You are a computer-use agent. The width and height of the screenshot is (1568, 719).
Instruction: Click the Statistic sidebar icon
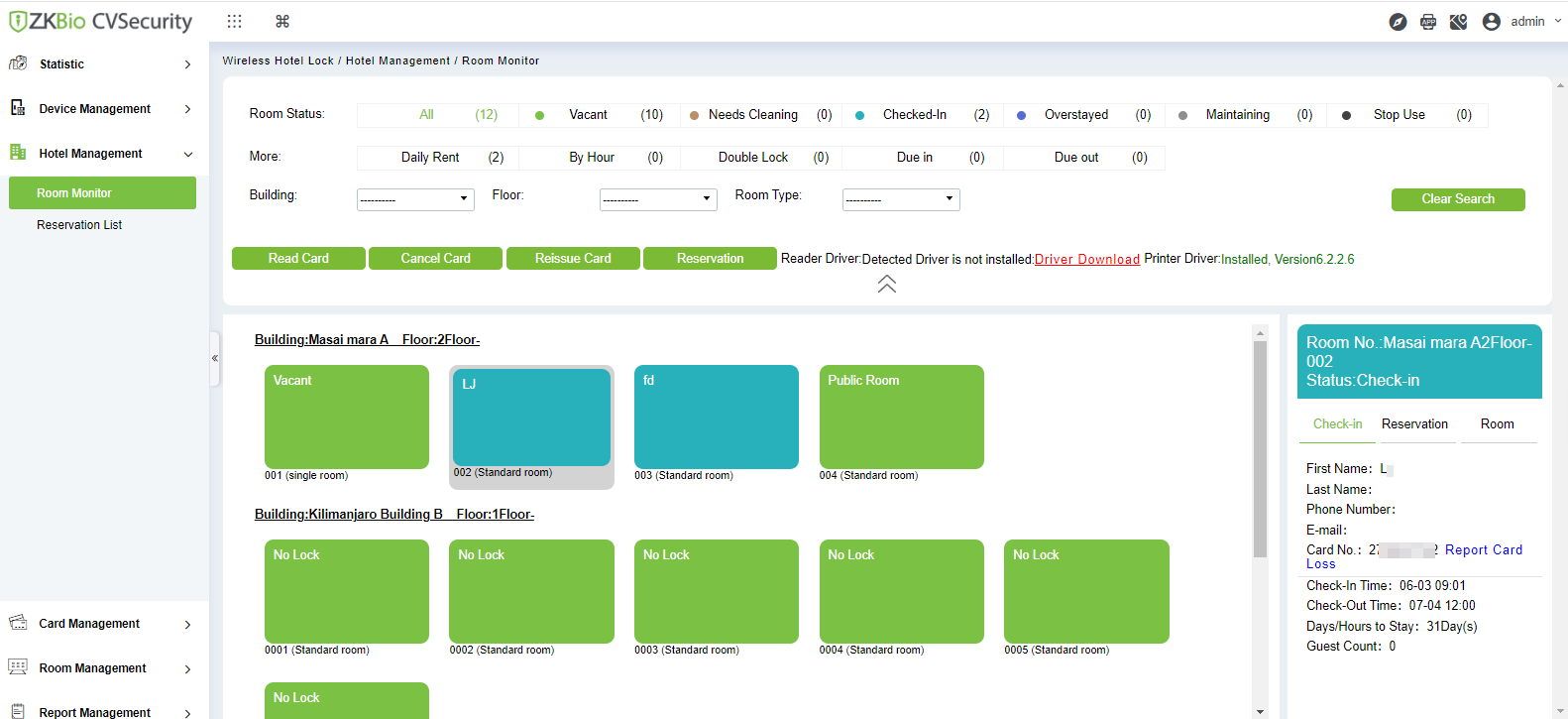coord(18,63)
